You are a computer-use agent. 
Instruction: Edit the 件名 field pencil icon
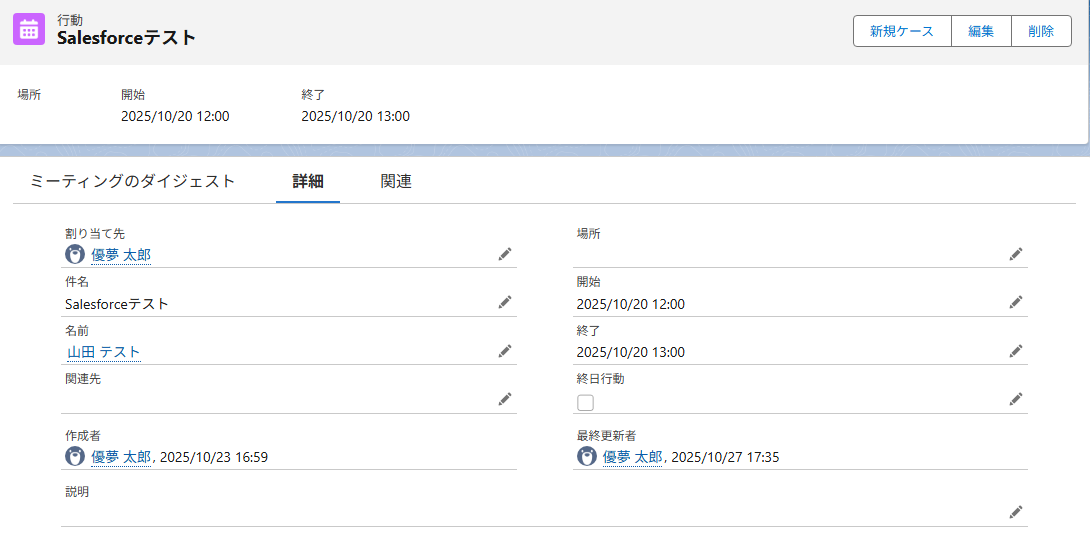pos(505,302)
